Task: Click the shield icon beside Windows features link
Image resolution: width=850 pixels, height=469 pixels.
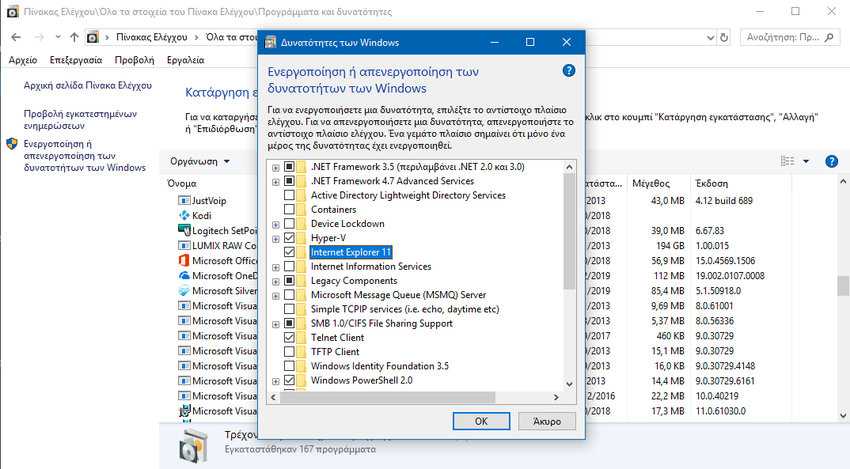Action: point(12,144)
